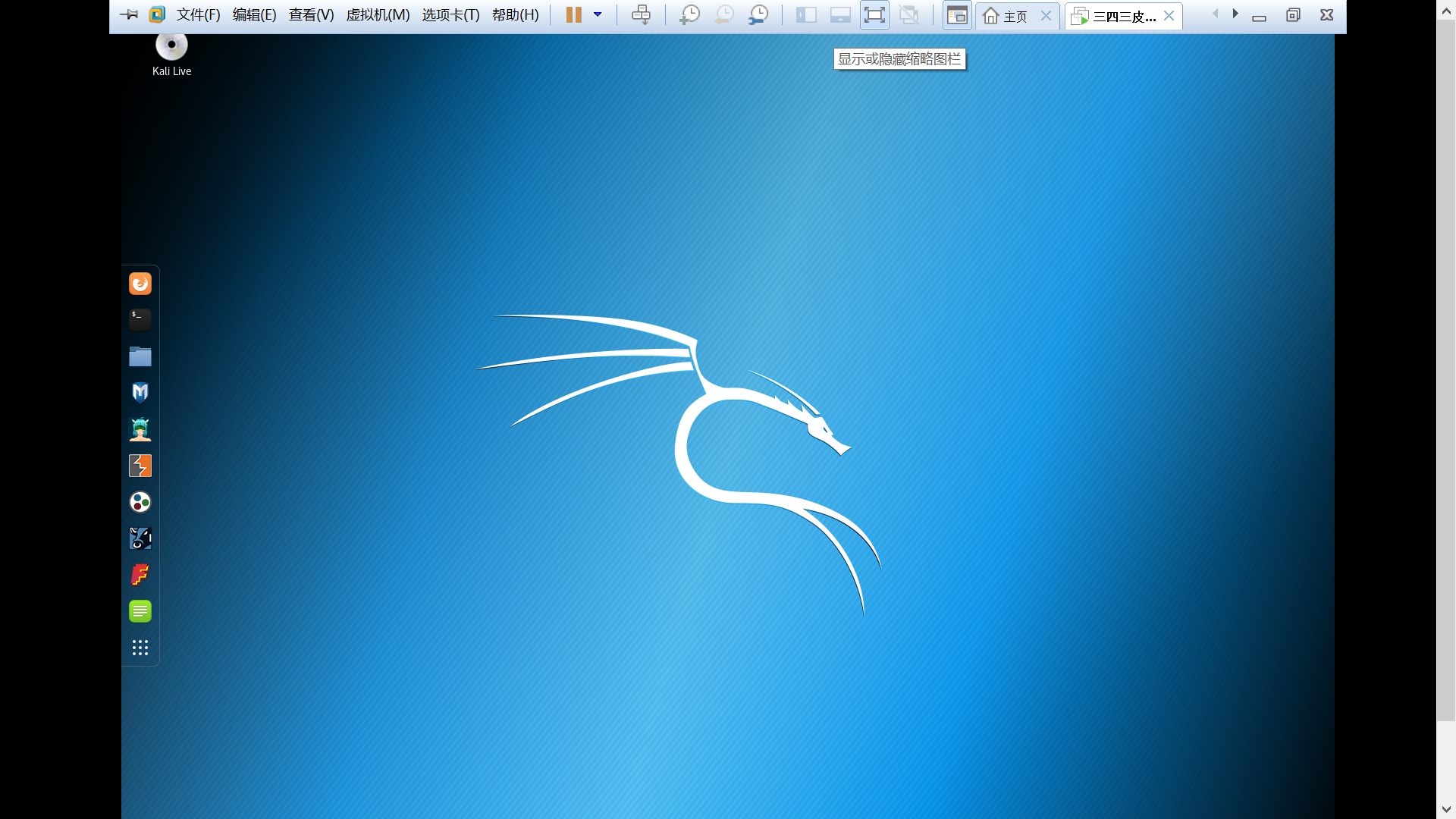
Task: Toggle the pin icon on VMware toolbar
Action: [129, 15]
